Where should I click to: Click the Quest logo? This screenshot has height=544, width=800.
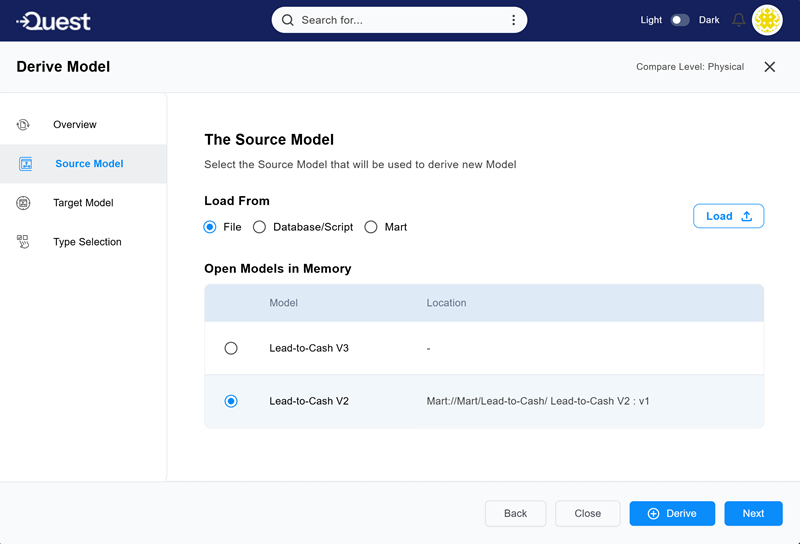pos(53,21)
